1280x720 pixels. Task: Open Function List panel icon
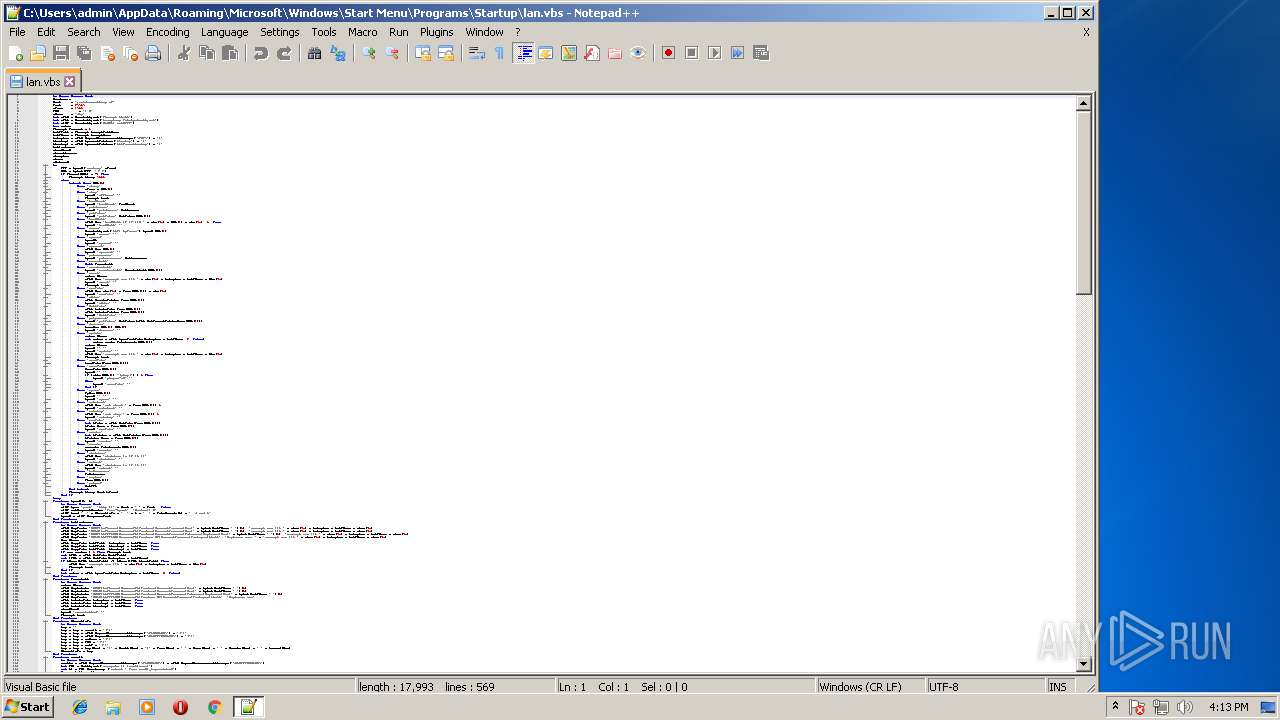pos(592,53)
